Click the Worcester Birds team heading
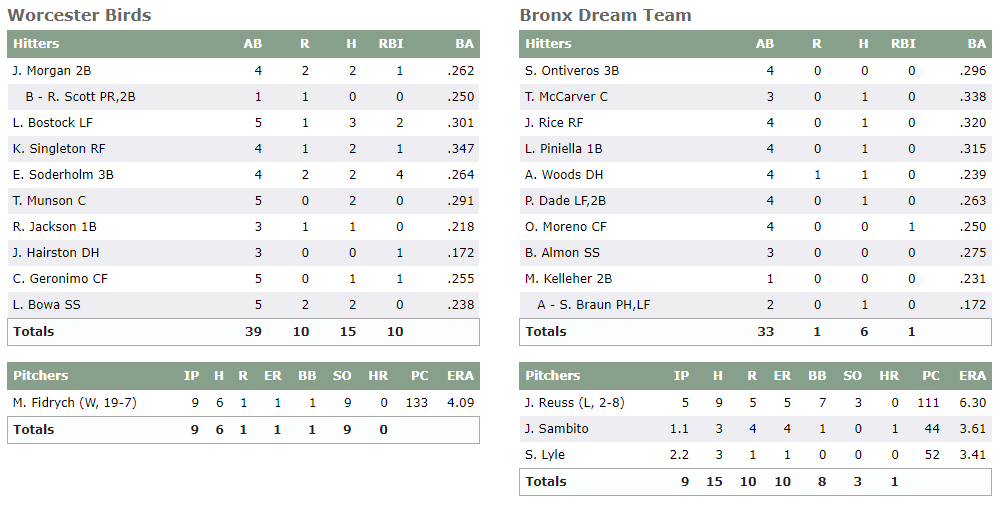 79,15
